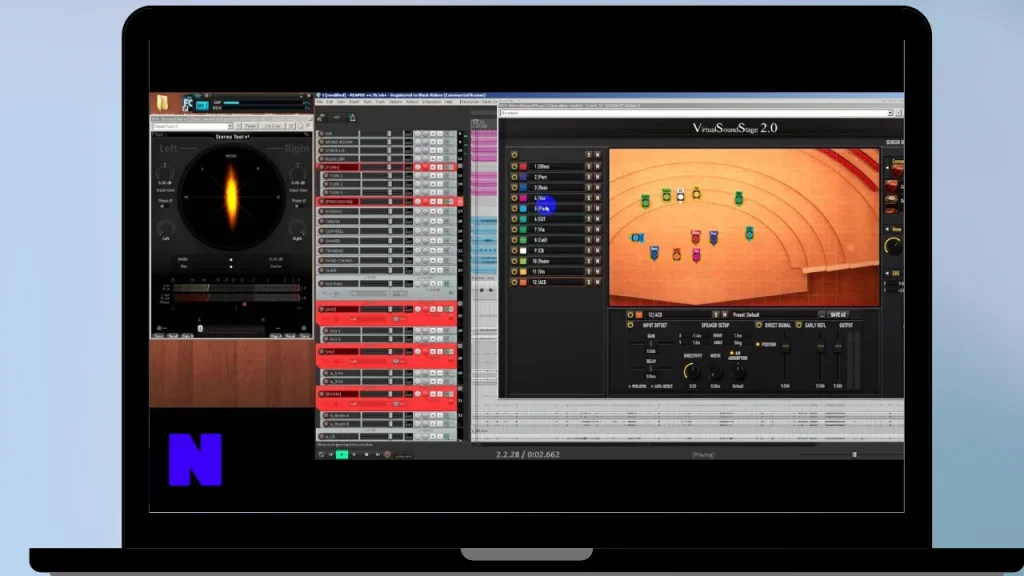Click the Left input gain knob in Stereo Tool
This screenshot has height=576, width=1024.
165,172
